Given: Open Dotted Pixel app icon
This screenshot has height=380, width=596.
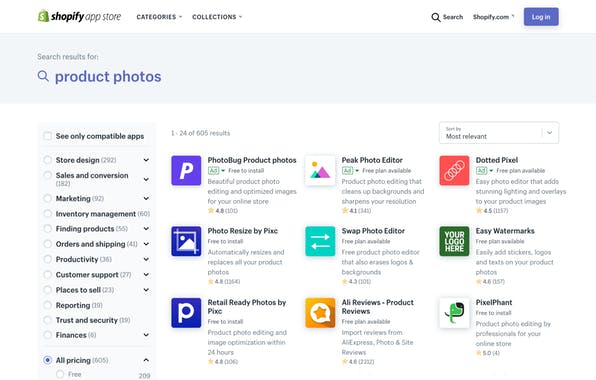Looking at the screenshot, I should [454, 170].
